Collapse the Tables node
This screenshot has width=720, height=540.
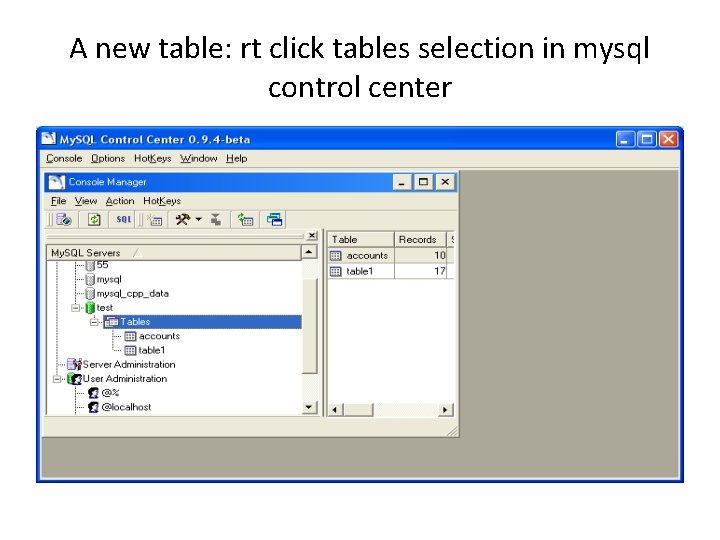(x=94, y=322)
